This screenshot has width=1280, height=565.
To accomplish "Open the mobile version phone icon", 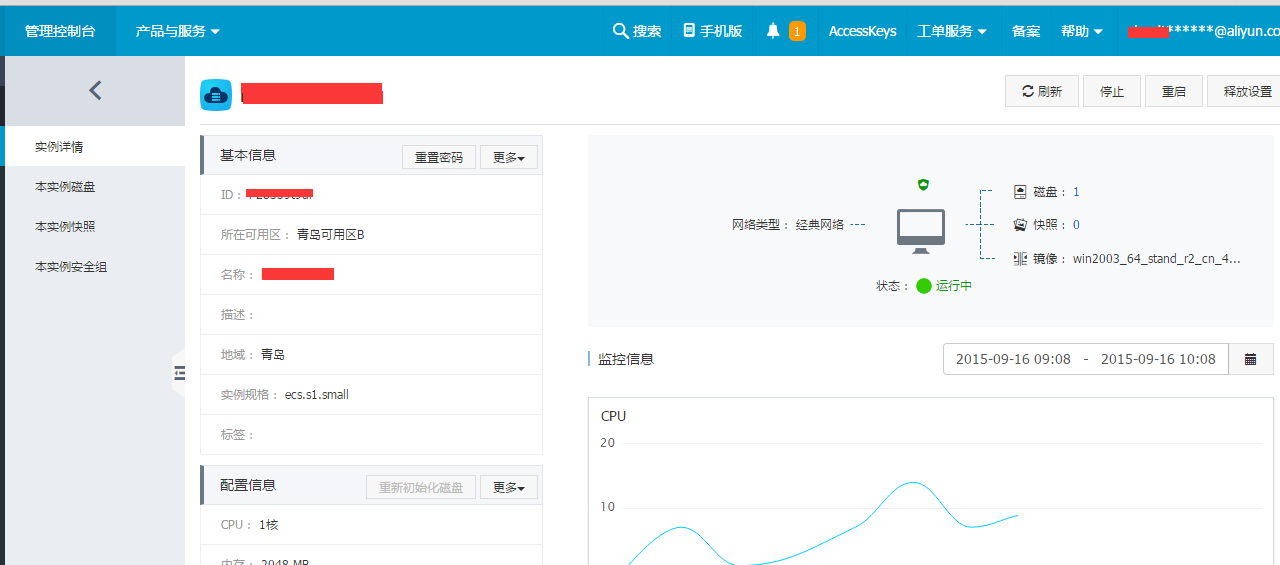I will click(x=689, y=31).
